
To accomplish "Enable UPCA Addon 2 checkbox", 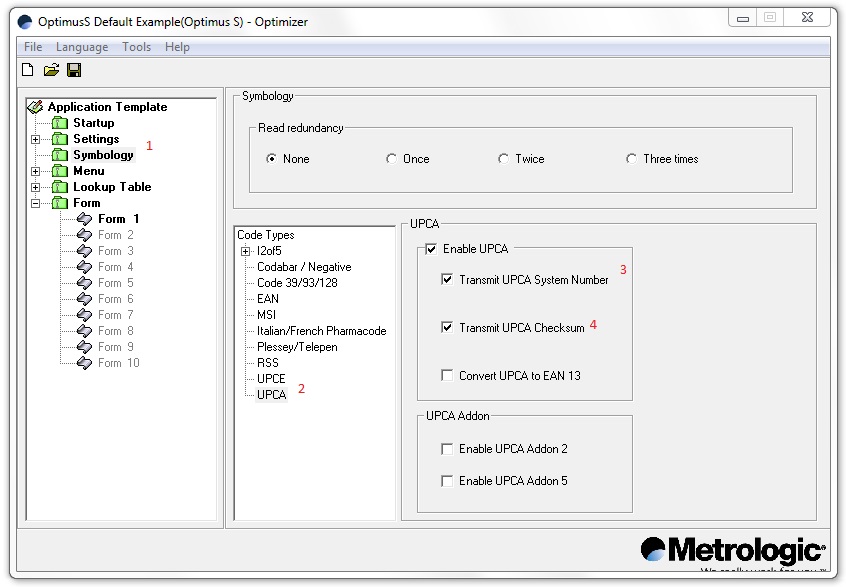I will [447, 449].
